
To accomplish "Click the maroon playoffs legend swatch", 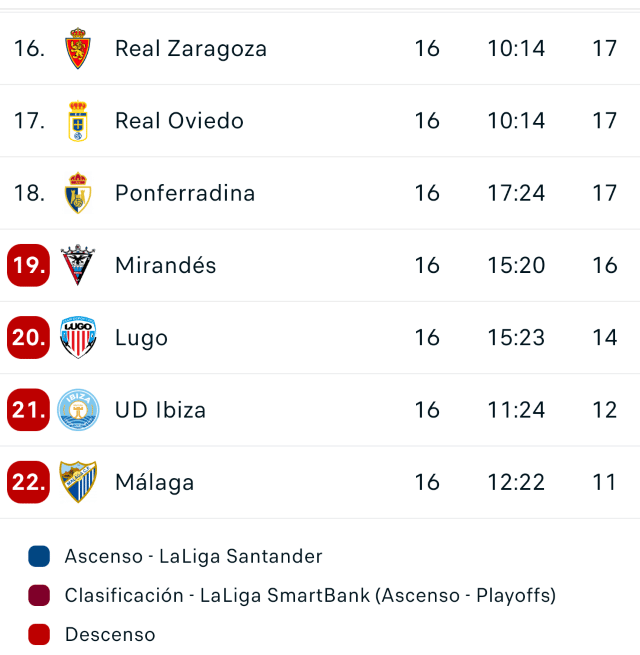I will click(39, 595).
